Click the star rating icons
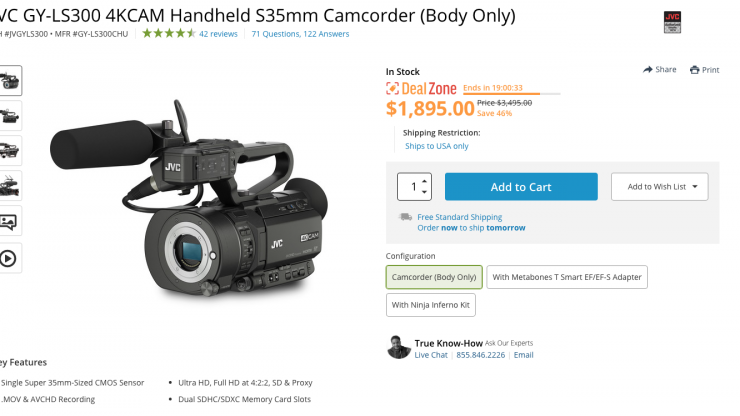This screenshot has width=740, height=416. click(168, 34)
